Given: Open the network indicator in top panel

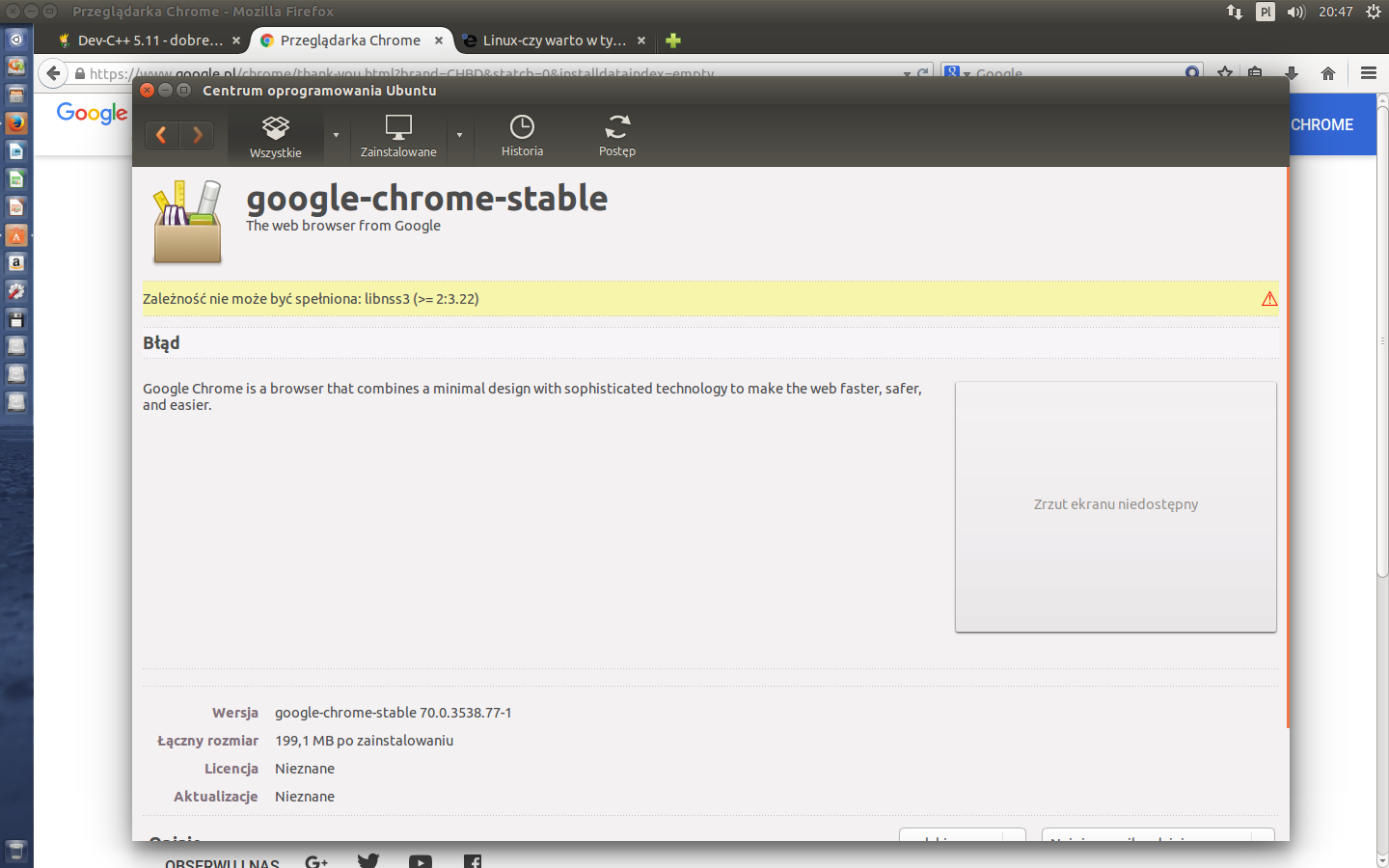Looking at the screenshot, I should (1235, 12).
